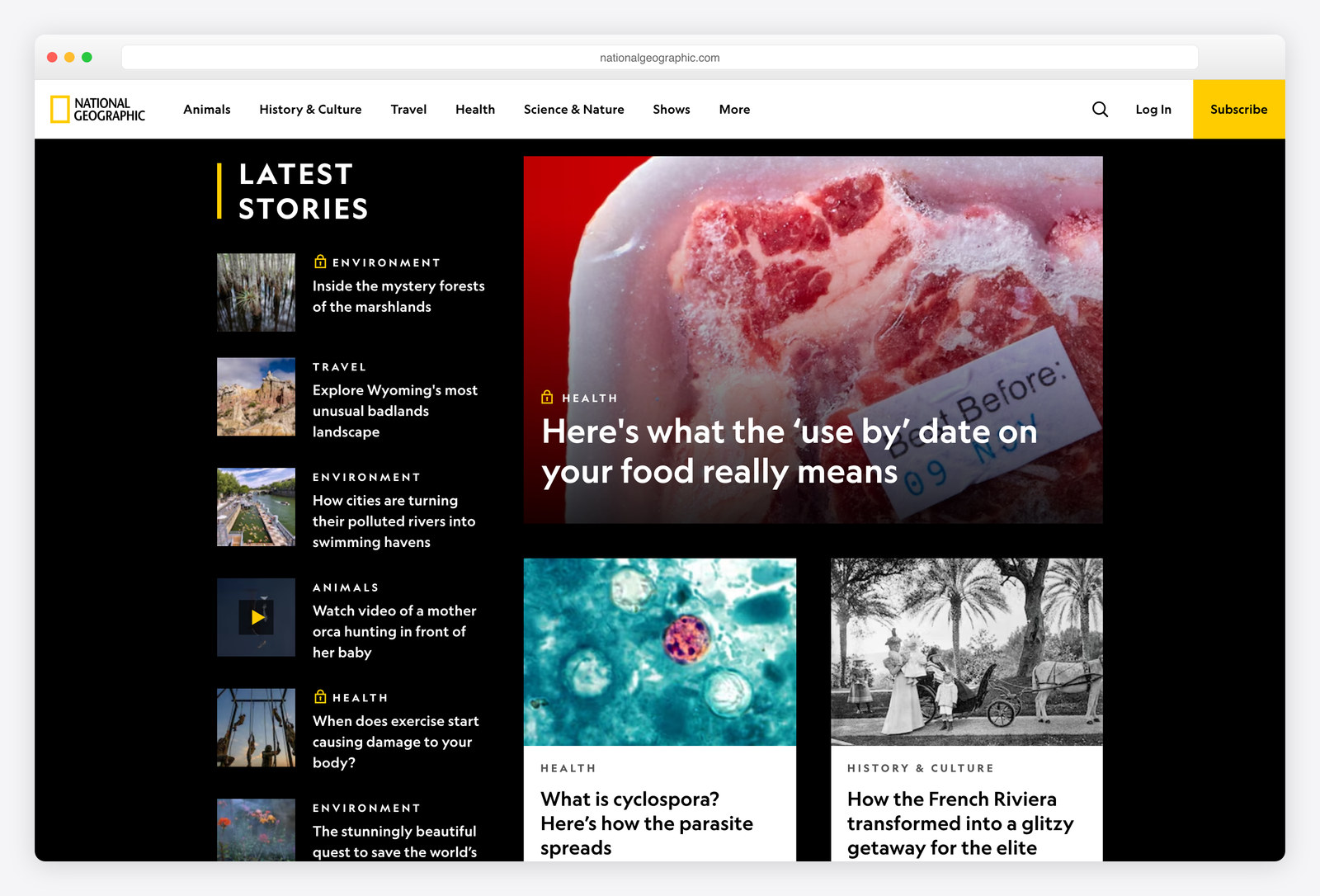Click HISTORY & CULTURE label on Riviera card
The image size is (1320, 896).
(x=921, y=768)
